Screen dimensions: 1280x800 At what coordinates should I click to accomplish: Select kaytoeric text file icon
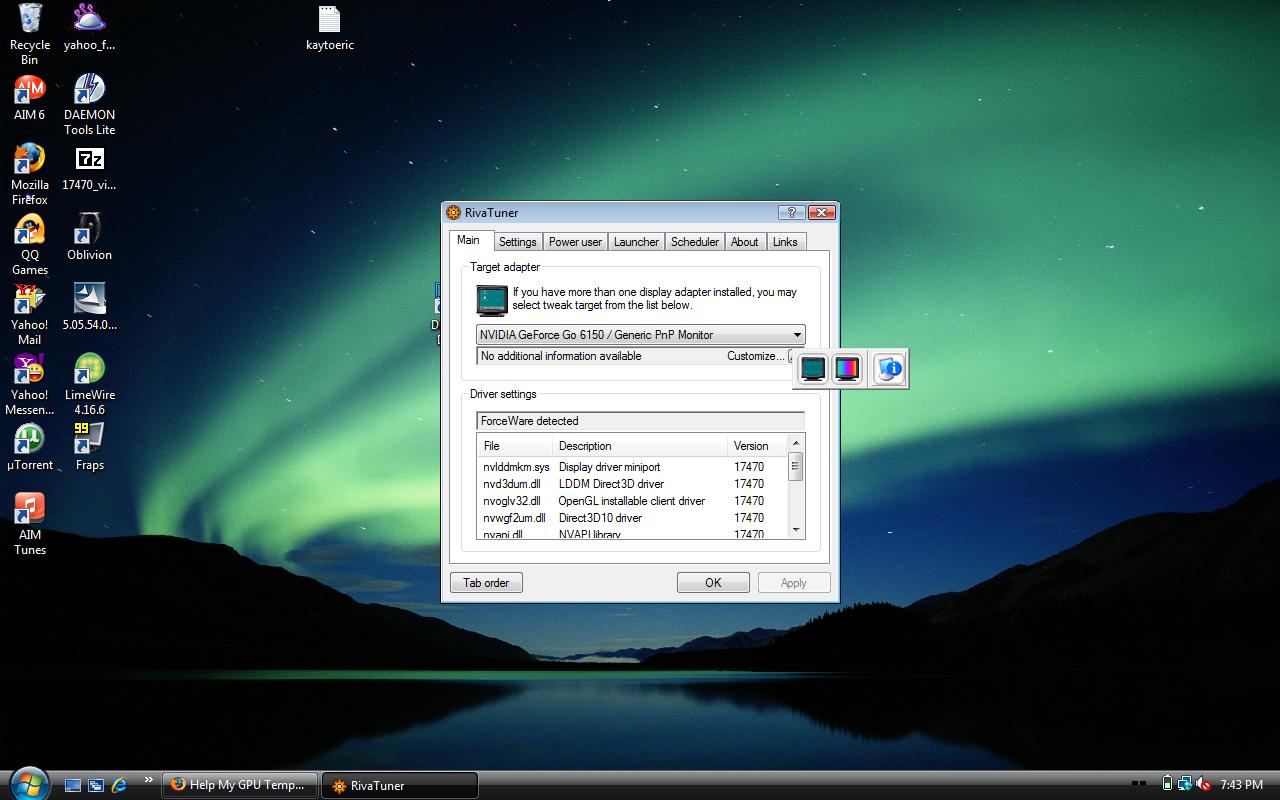click(x=330, y=27)
